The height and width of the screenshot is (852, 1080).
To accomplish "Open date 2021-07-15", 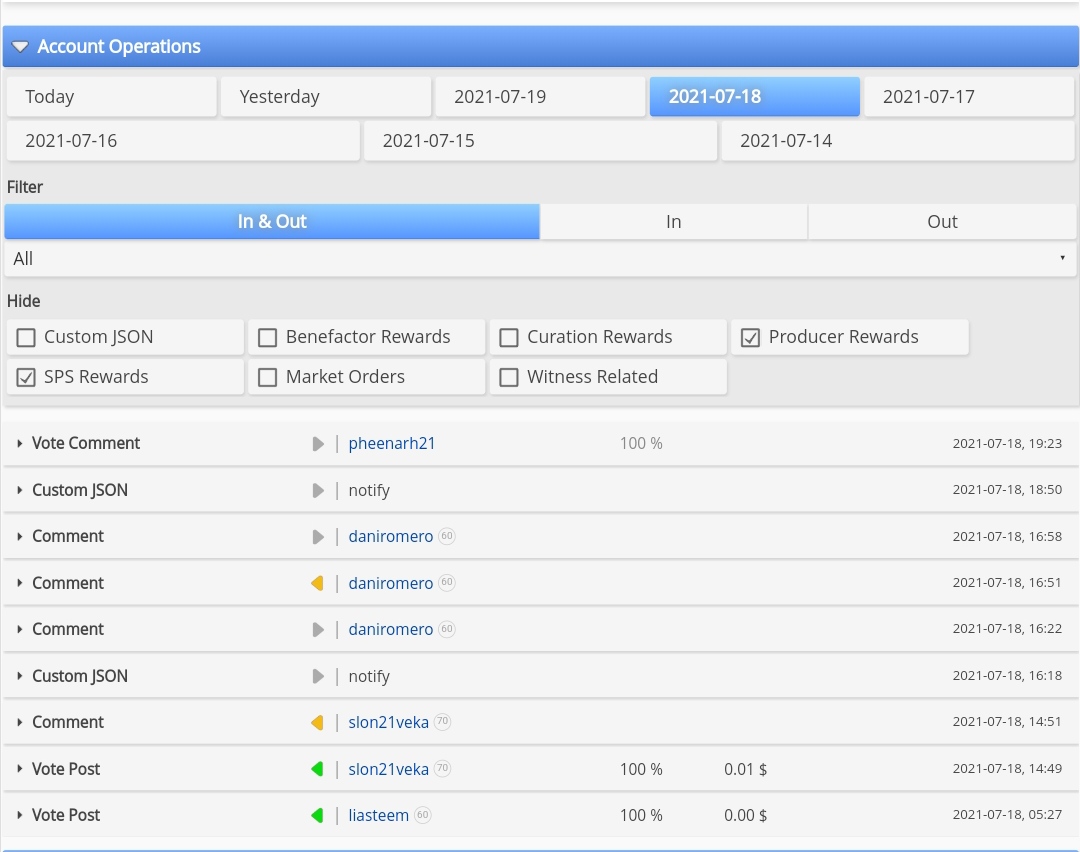I will click(540, 141).
